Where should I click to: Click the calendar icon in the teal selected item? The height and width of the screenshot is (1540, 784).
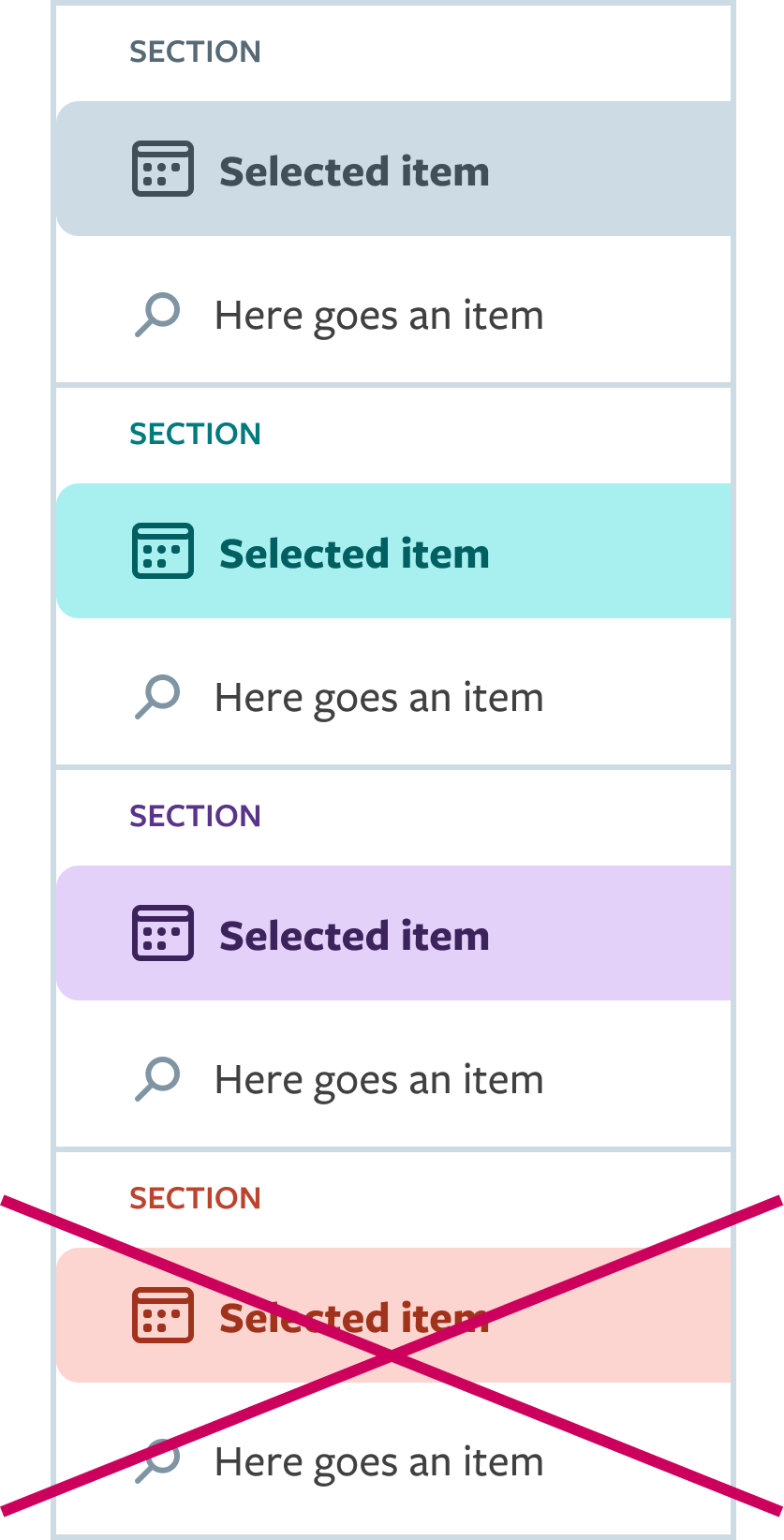point(163,551)
